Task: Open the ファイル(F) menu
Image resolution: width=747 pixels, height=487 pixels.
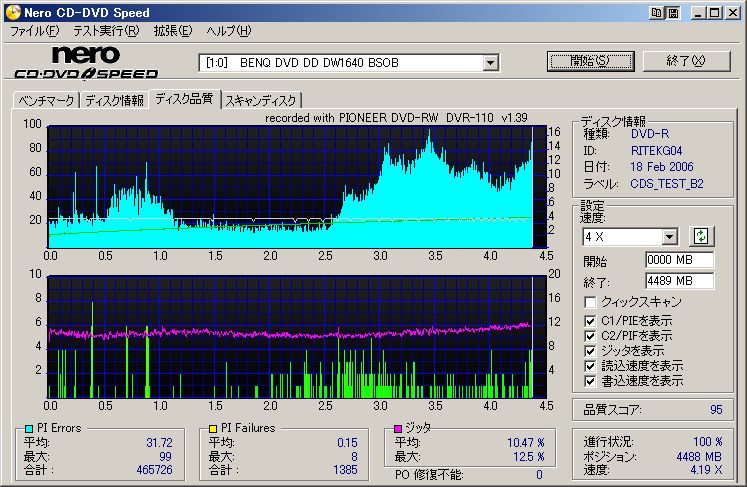Action: tap(35, 31)
